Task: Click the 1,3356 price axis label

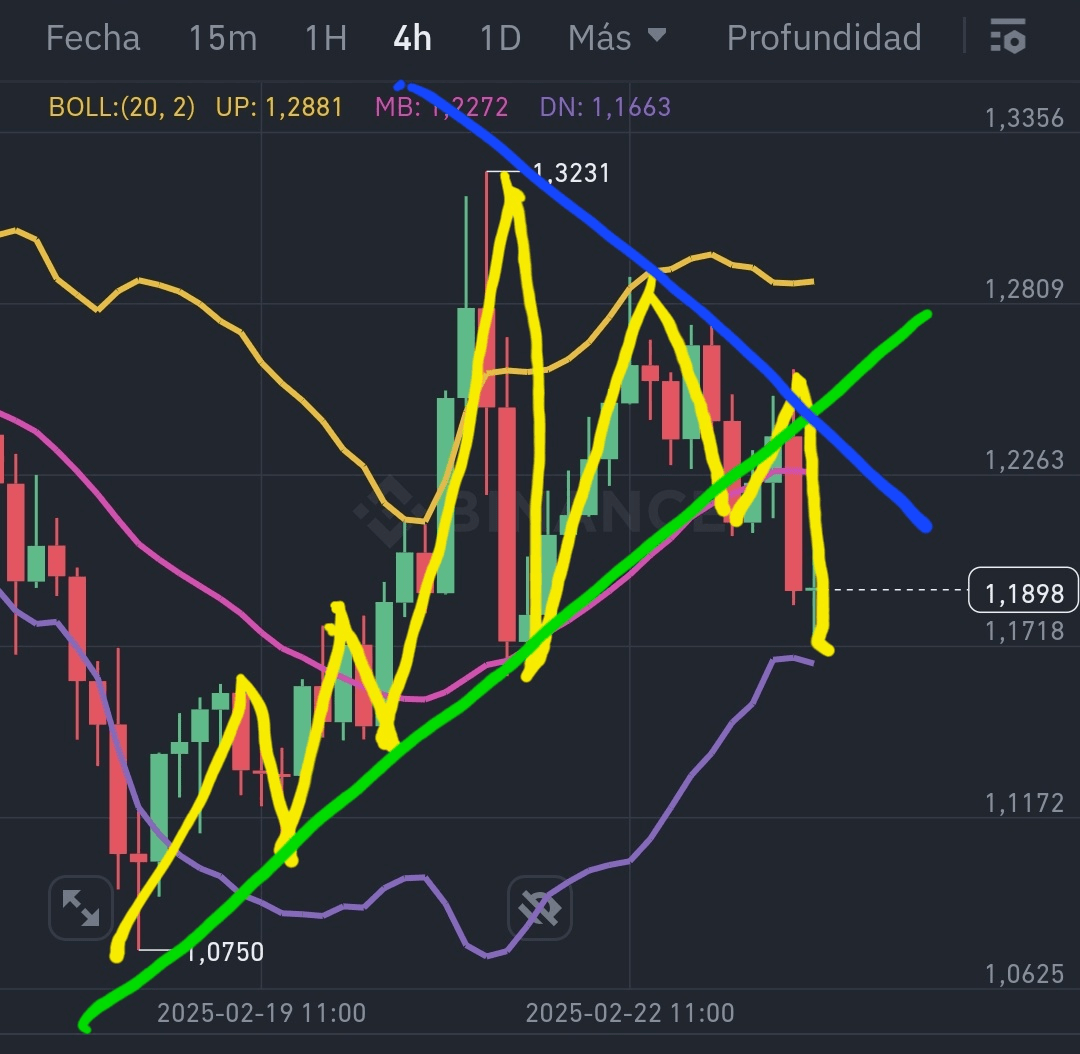Action: point(1024,118)
